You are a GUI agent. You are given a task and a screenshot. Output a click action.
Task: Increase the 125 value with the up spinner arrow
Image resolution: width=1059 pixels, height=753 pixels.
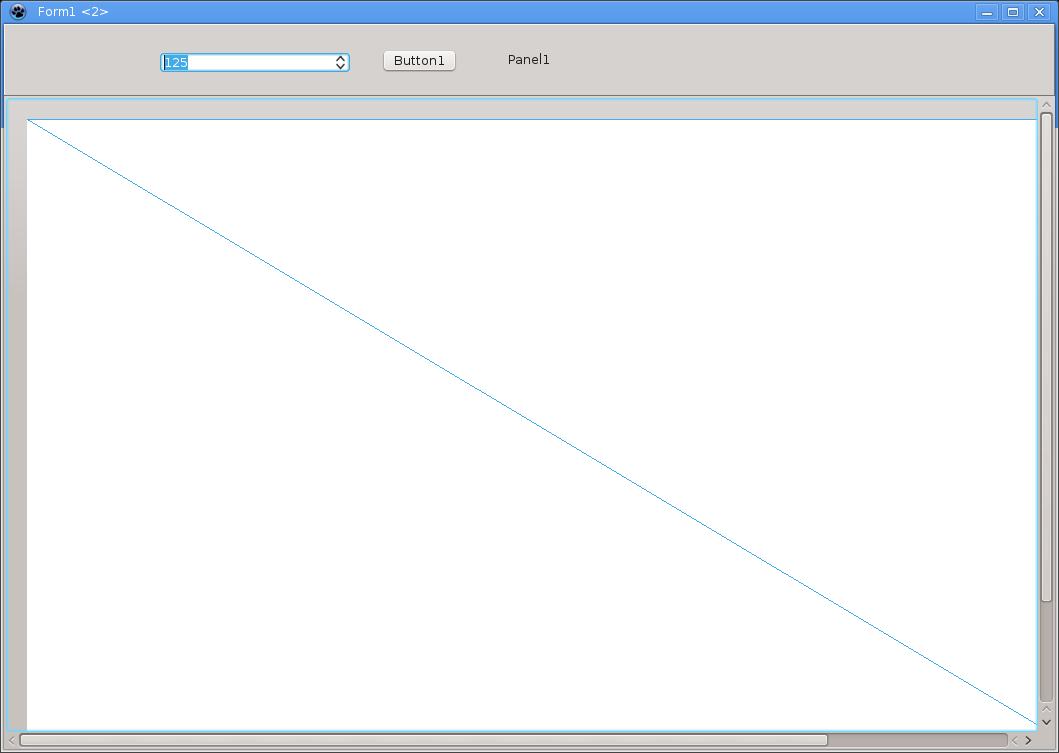(x=341, y=58)
